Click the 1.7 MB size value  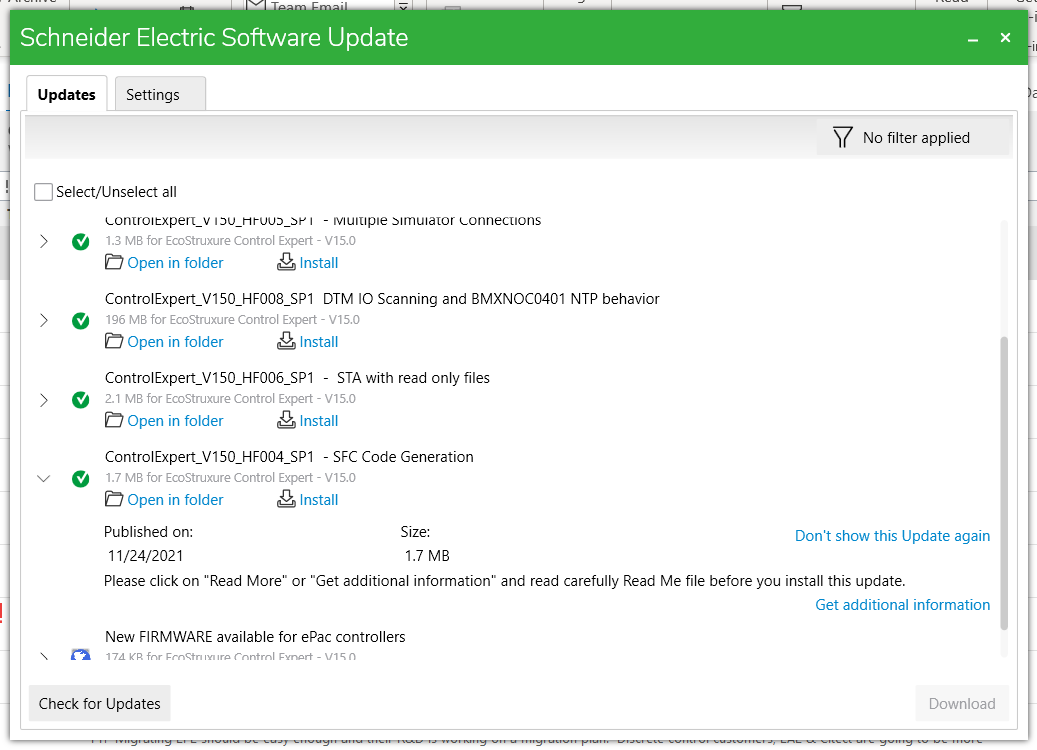(427, 556)
